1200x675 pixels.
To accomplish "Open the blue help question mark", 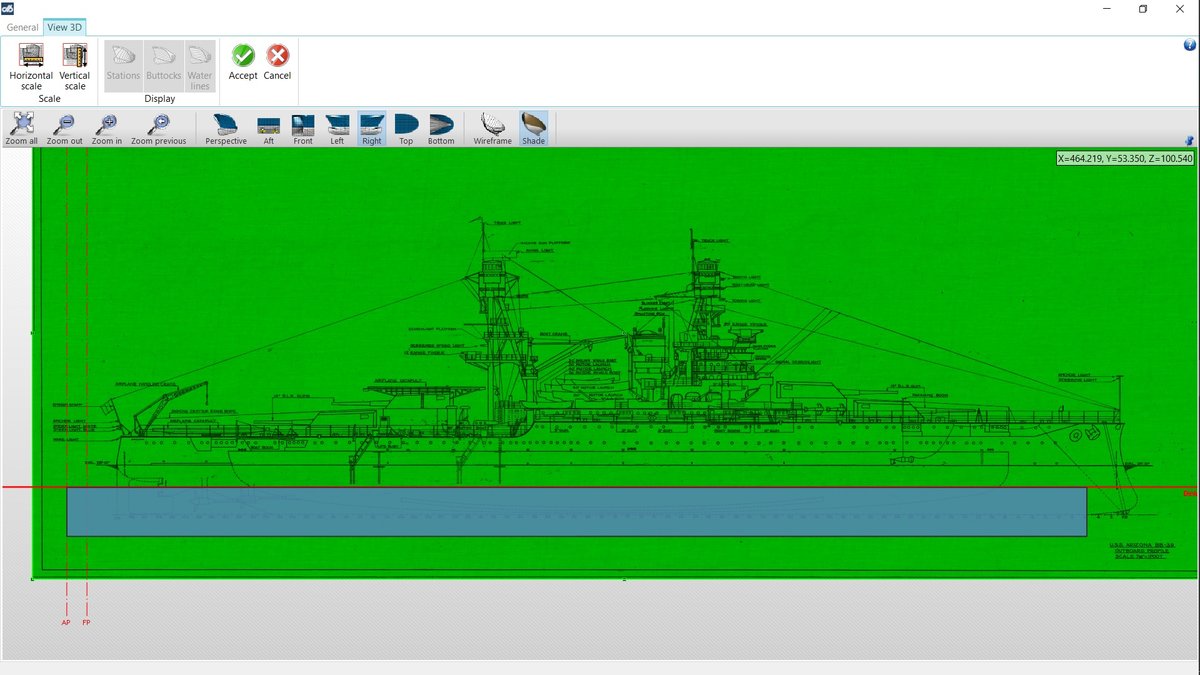I will (1189, 45).
